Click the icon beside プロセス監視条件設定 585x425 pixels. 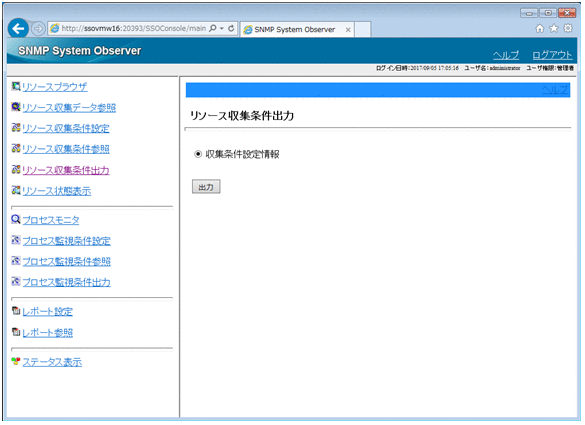16,240
